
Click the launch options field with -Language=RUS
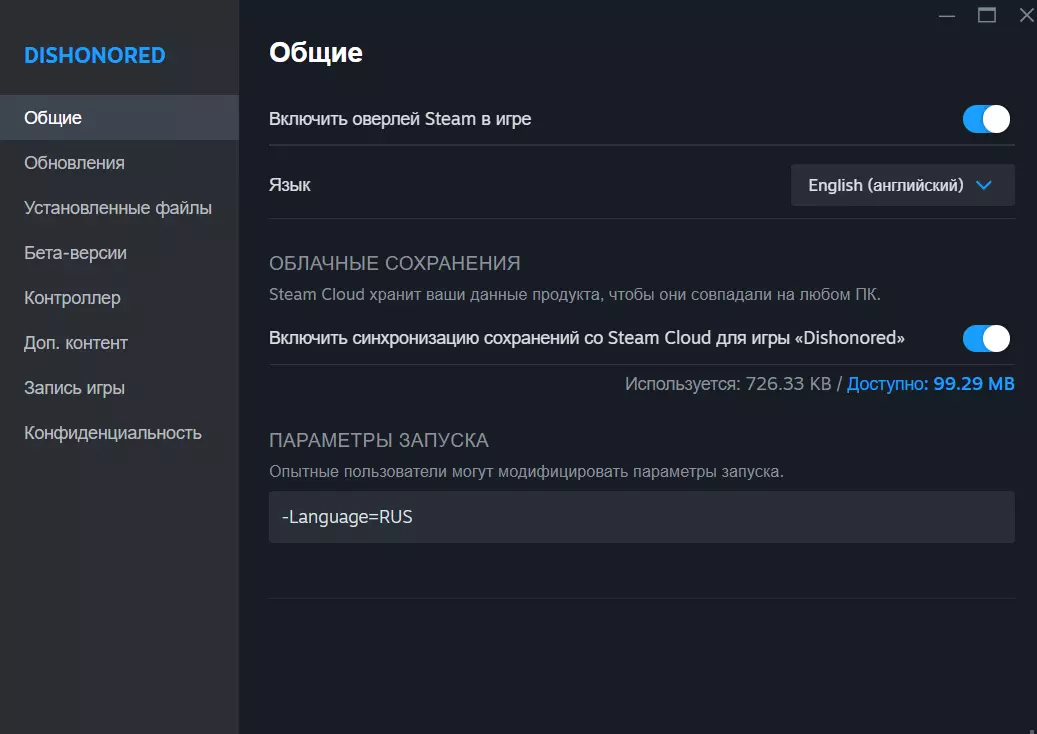(x=641, y=517)
